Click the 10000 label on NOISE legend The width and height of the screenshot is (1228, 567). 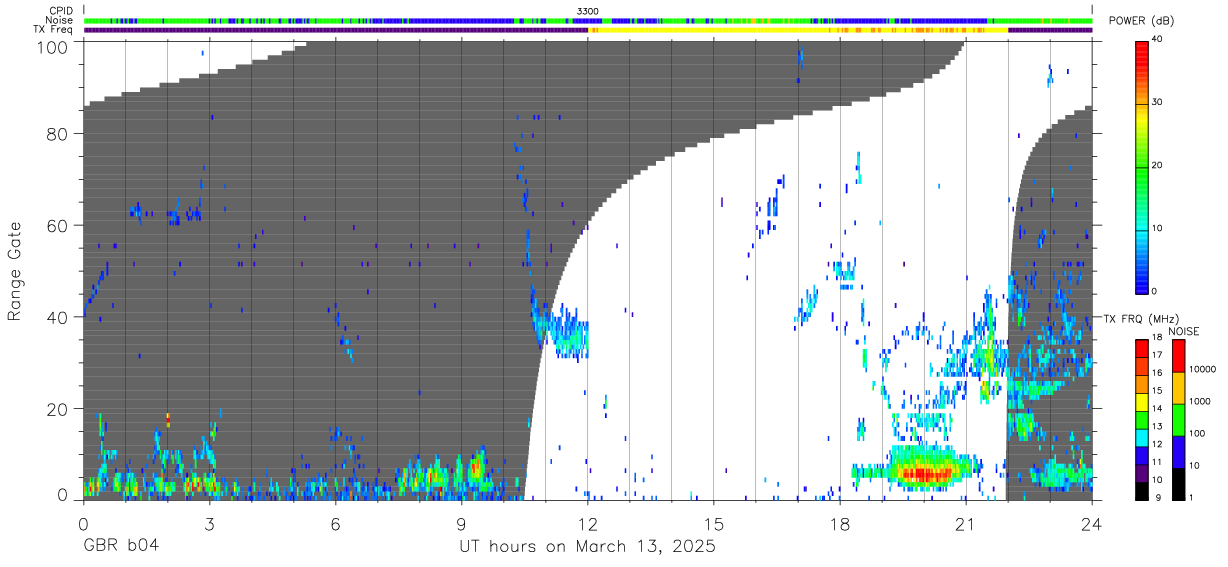[1202, 371]
